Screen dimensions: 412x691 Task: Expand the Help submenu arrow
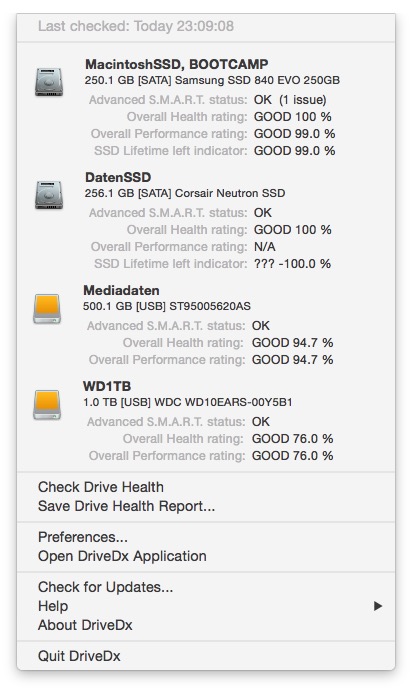(378, 606)
